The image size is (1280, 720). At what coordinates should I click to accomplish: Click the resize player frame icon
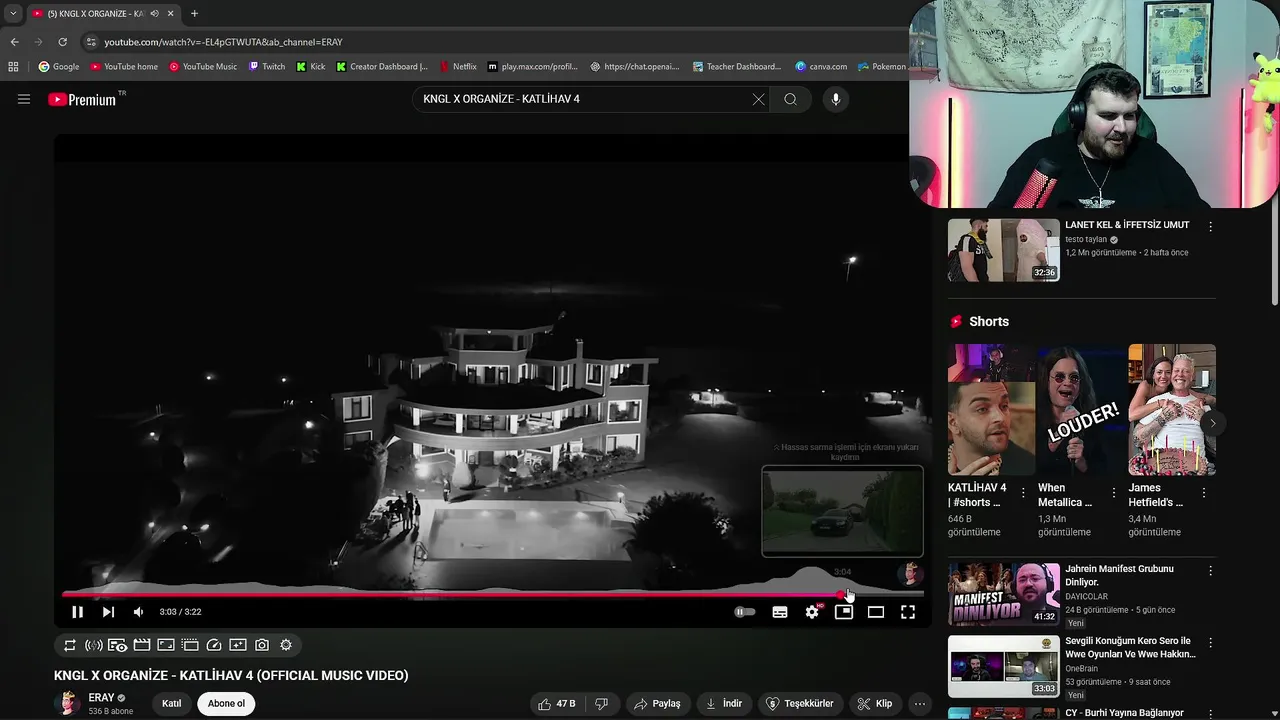[166, 645]
